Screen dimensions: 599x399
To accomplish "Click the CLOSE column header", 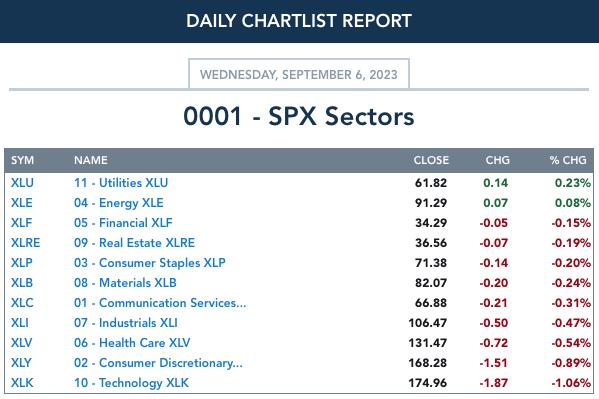I will 431,160.
